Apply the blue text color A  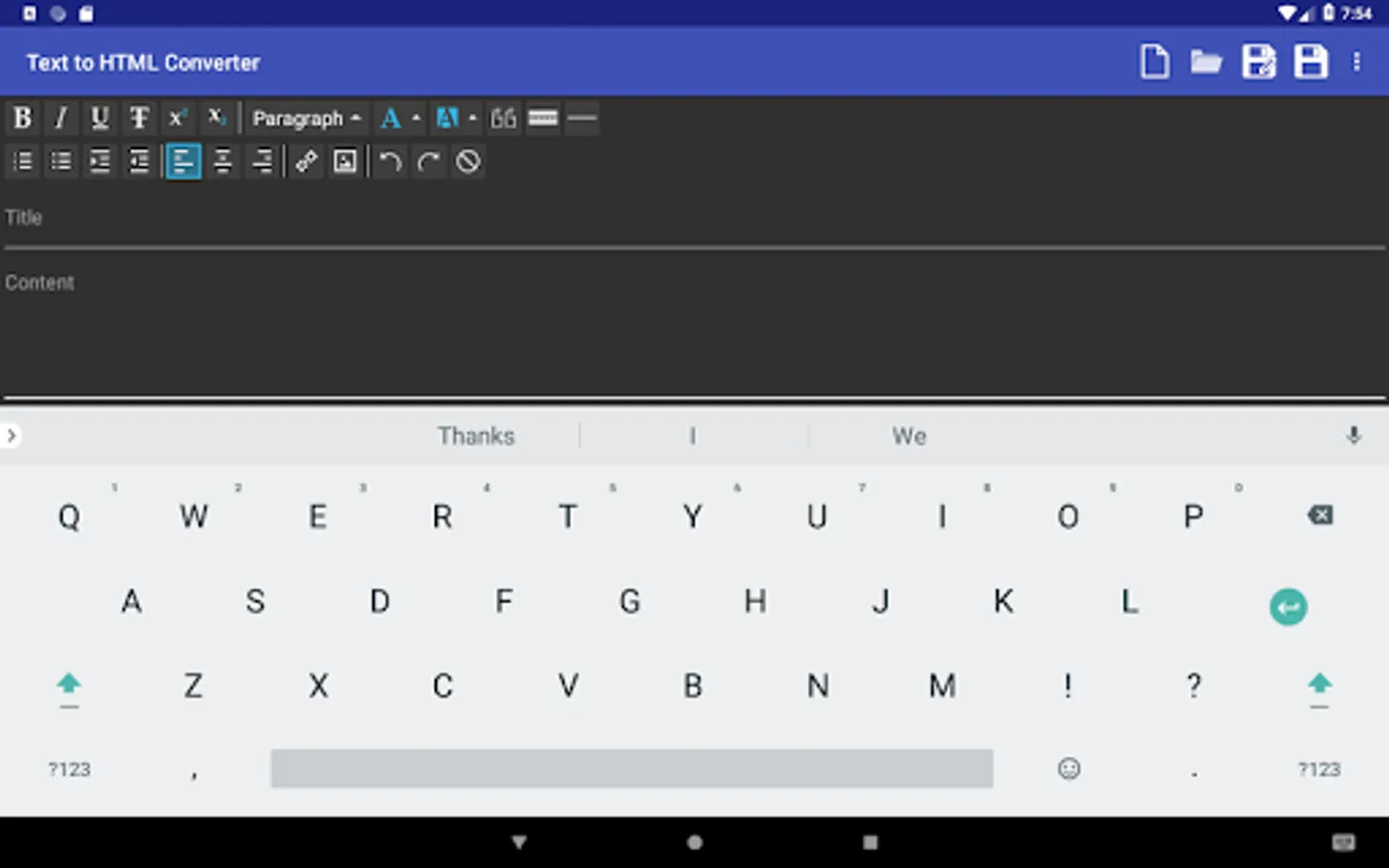[x=390, y=119]
